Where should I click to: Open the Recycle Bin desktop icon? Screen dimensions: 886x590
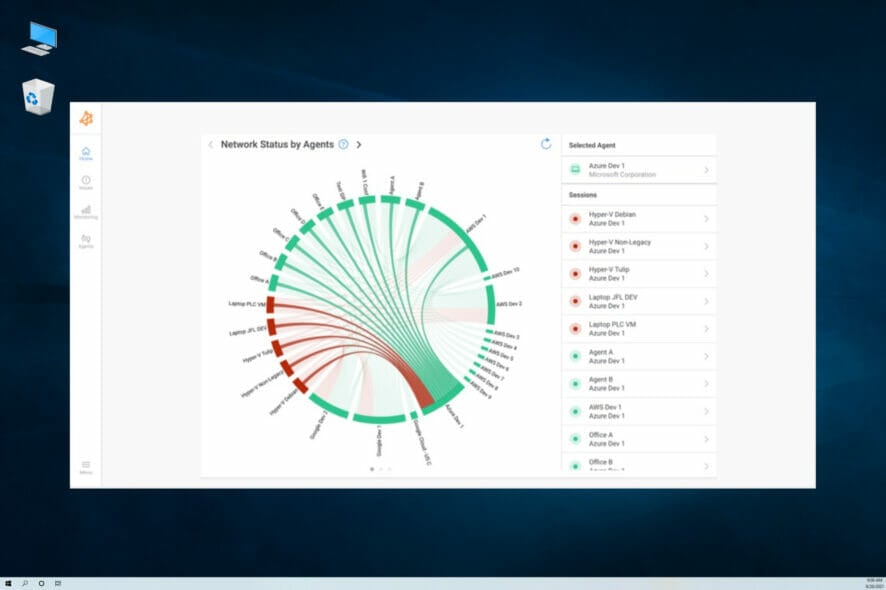38,97
